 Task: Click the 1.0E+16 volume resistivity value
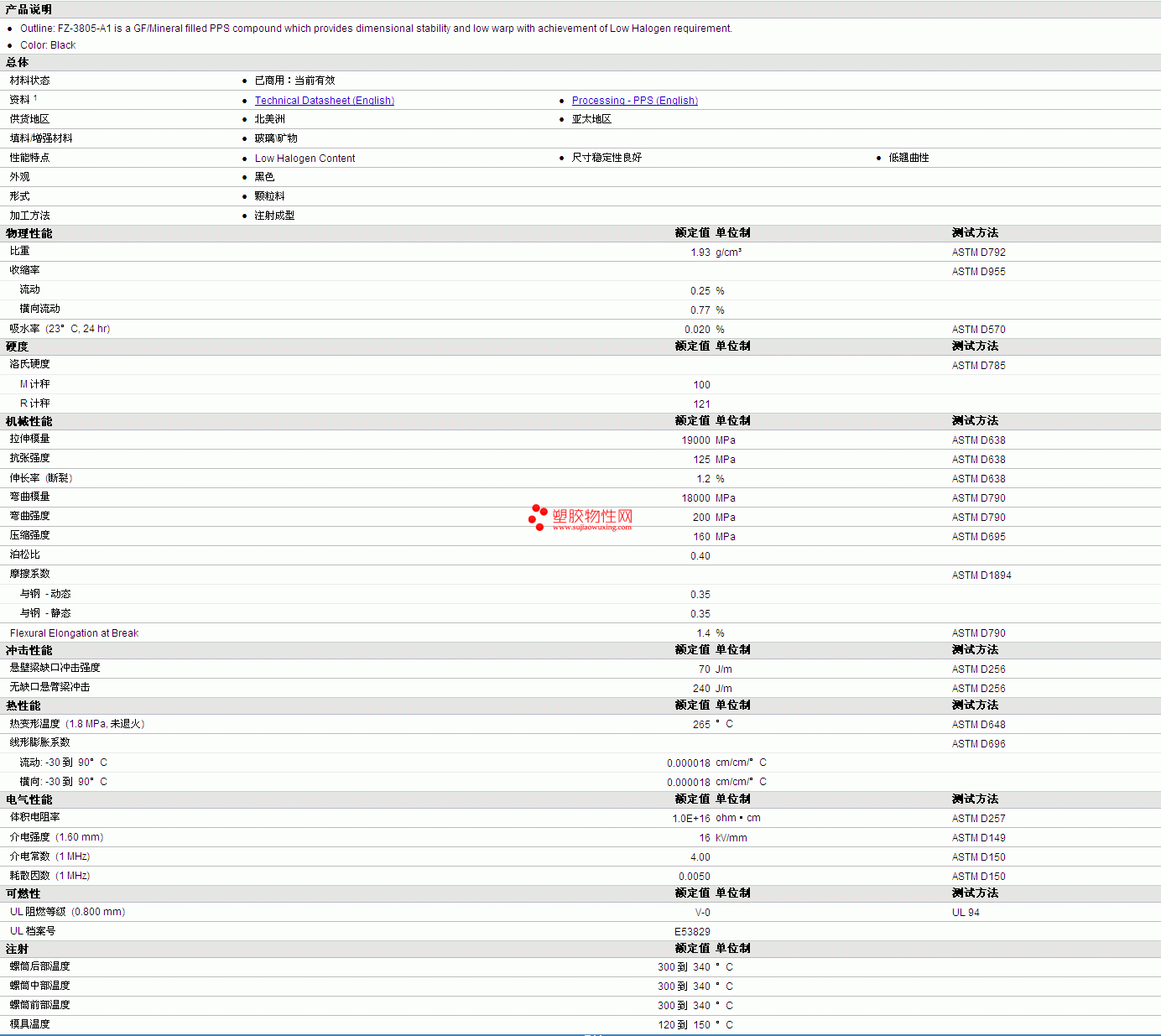[690, 819]
